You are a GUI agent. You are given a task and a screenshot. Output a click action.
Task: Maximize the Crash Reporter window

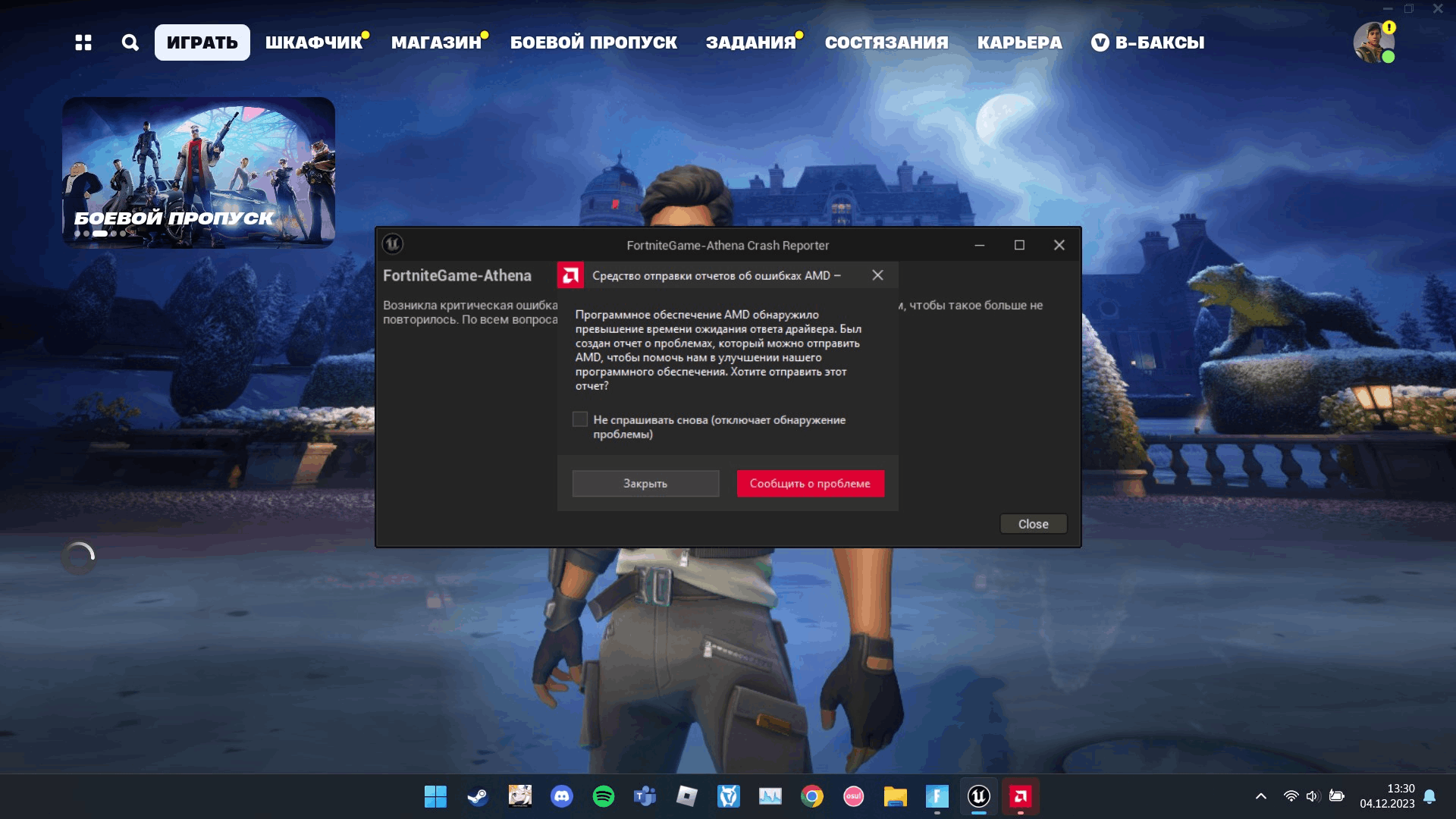click(x=1019, y=245)
